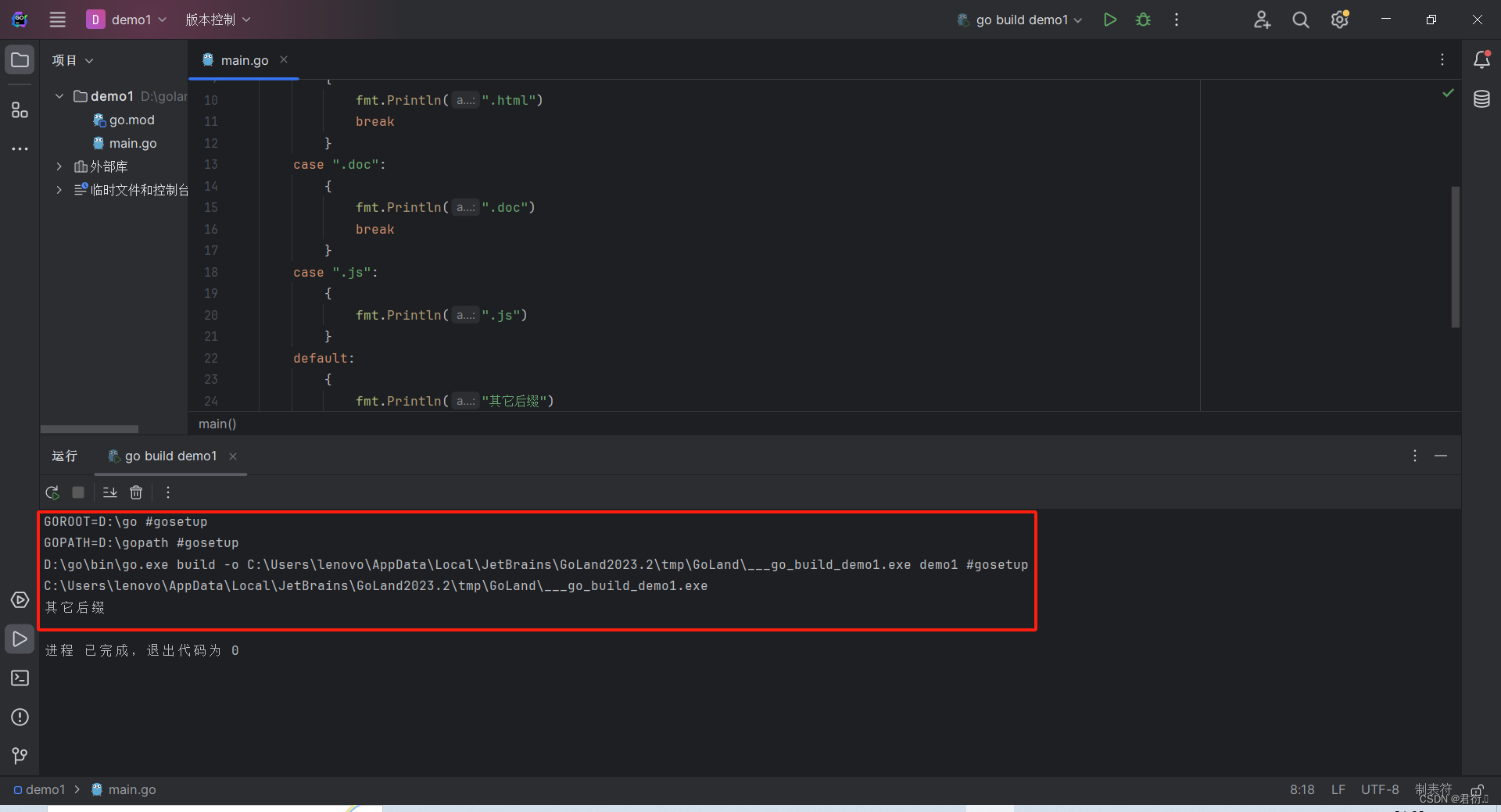Image resolution: width=1501 pixels, height=812 pixels.
Task: Change UTF-8 file encoding
Action: tap(1380, 789)
